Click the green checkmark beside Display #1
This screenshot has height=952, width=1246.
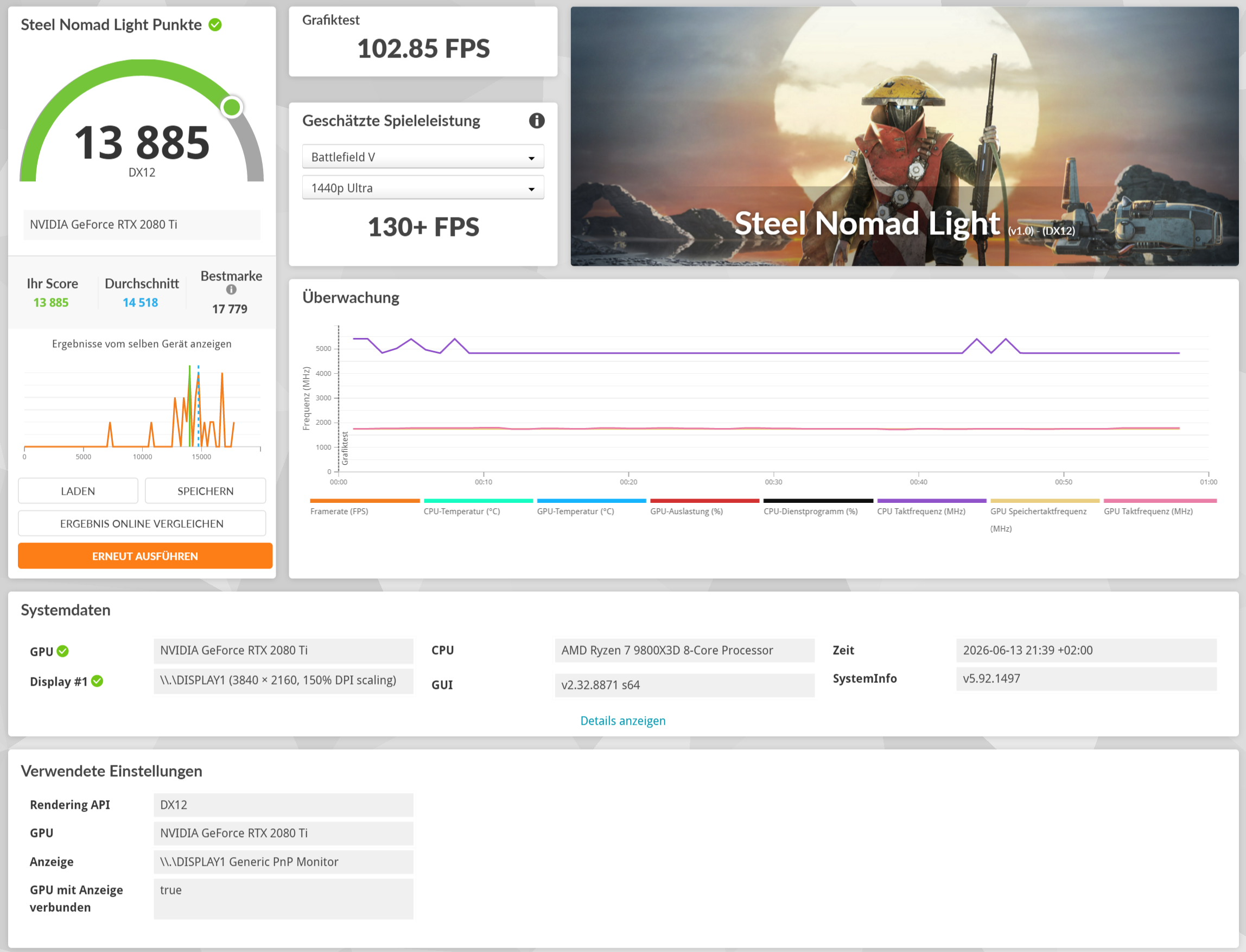tap(98, 681)
